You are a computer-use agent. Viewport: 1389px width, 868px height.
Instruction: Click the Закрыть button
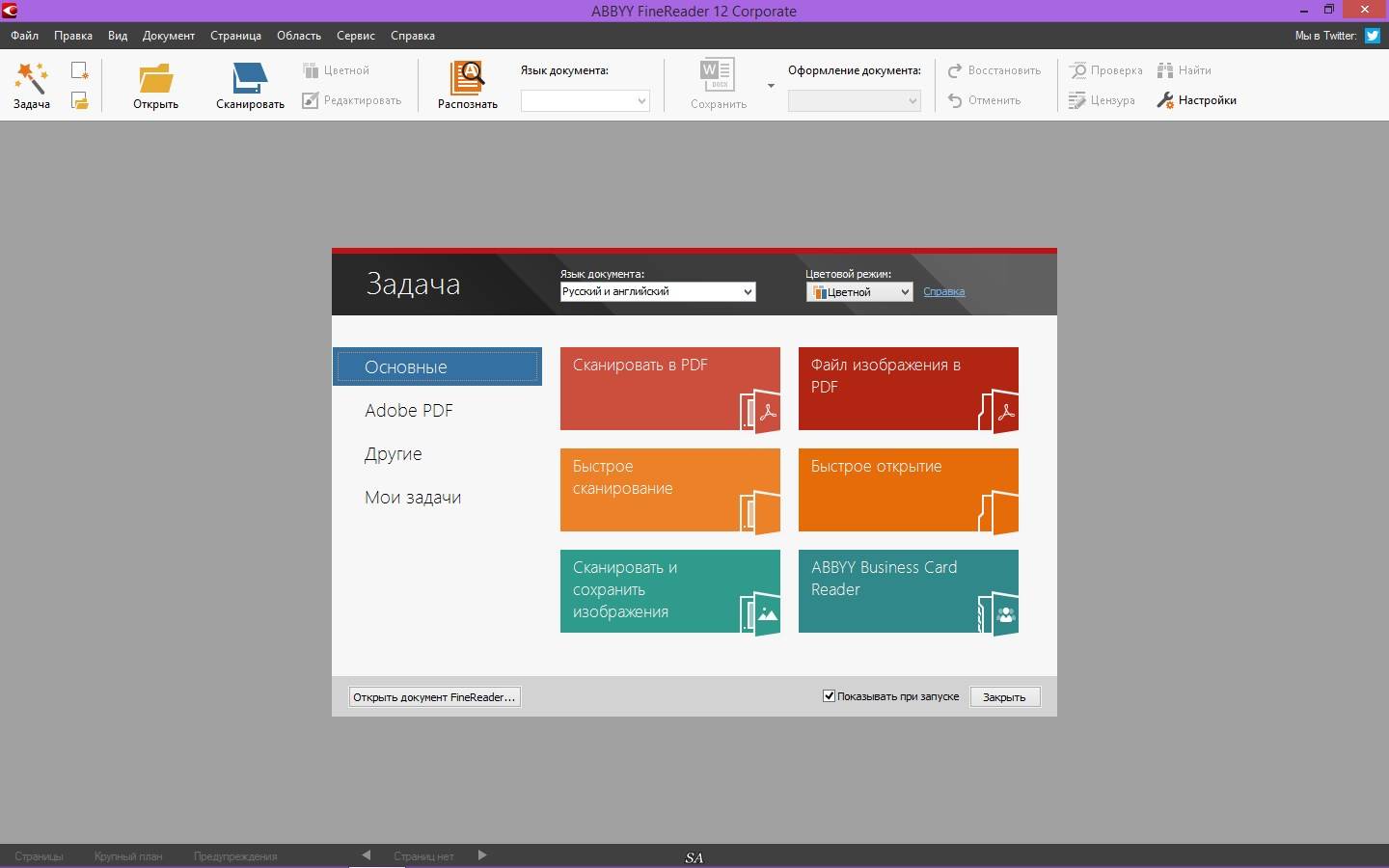(1004, 696)
